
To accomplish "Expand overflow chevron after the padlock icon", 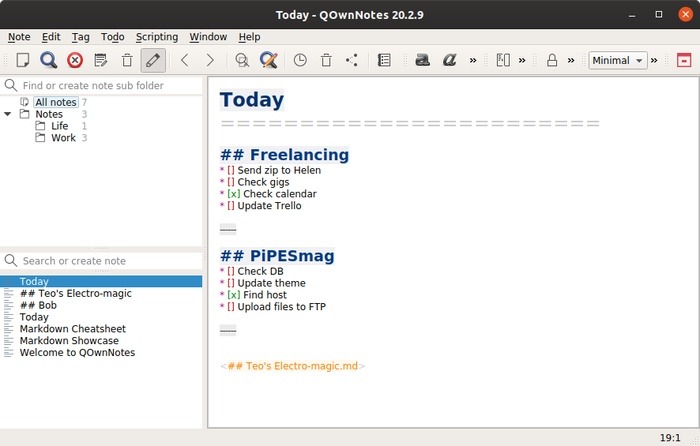I will point(571,60).
